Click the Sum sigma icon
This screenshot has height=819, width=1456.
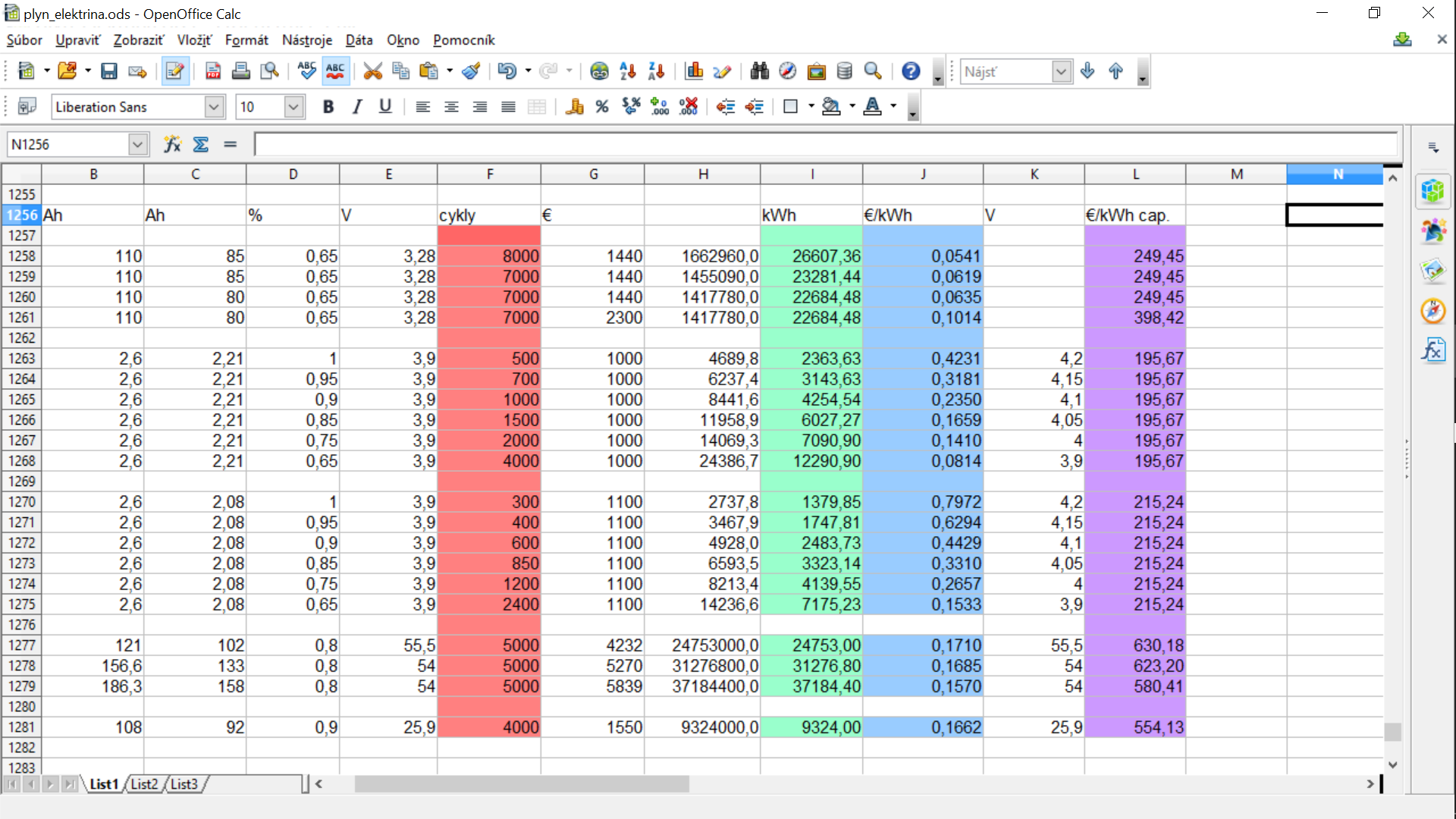pos(201,144)
